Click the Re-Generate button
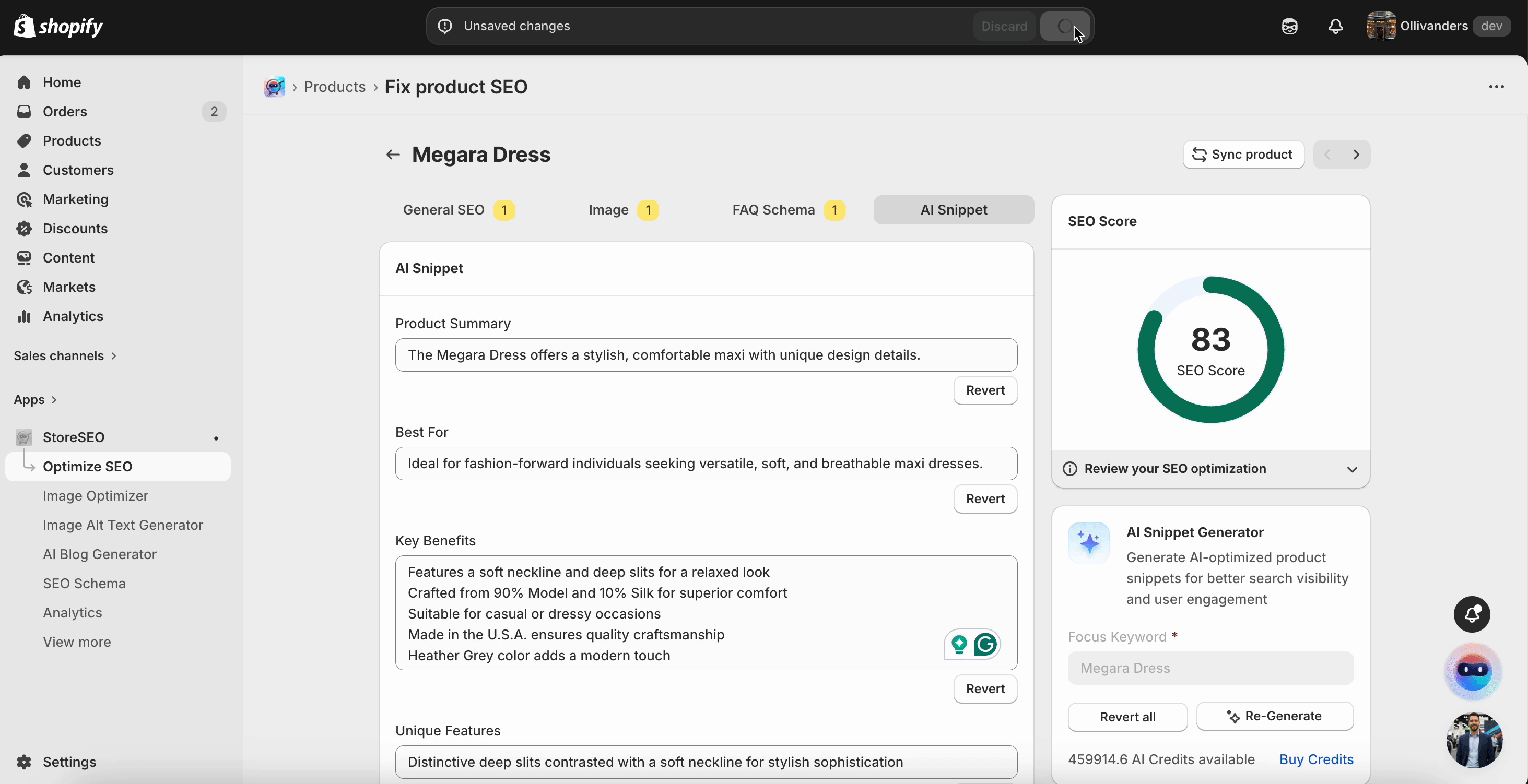 [x=1275, y=716]
